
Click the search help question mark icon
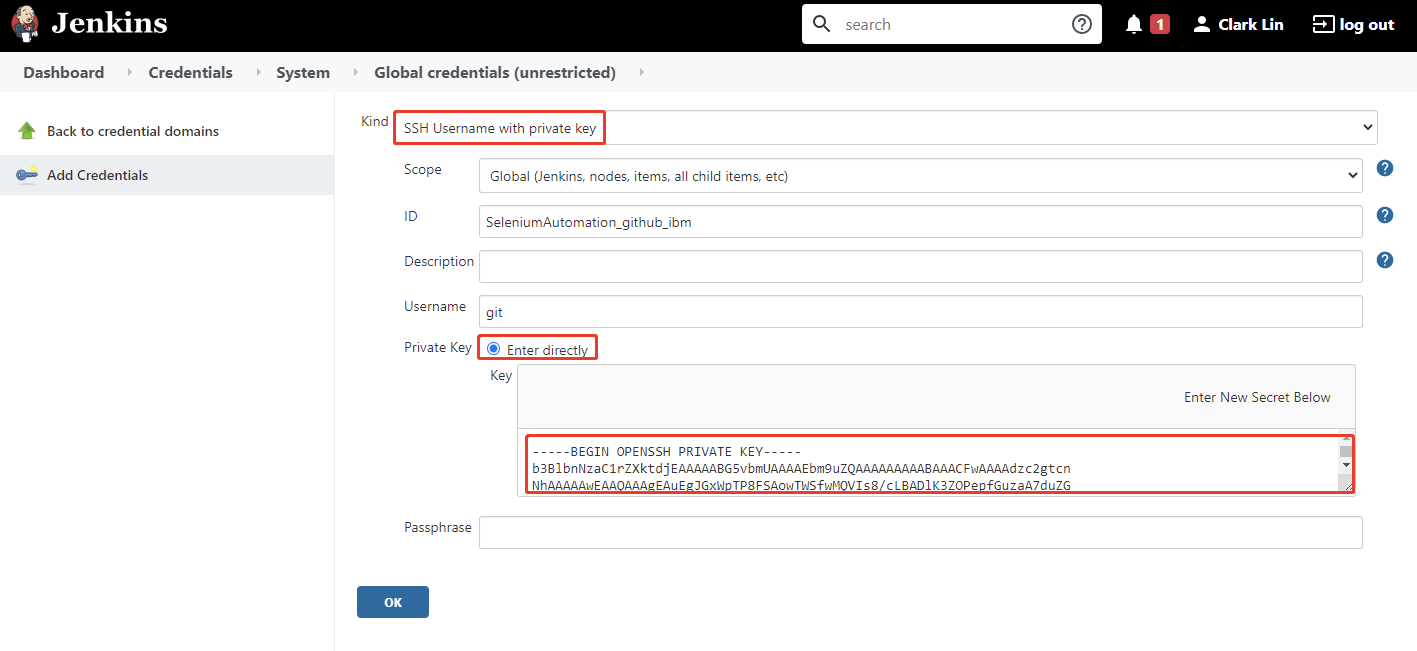point(1081,24)
